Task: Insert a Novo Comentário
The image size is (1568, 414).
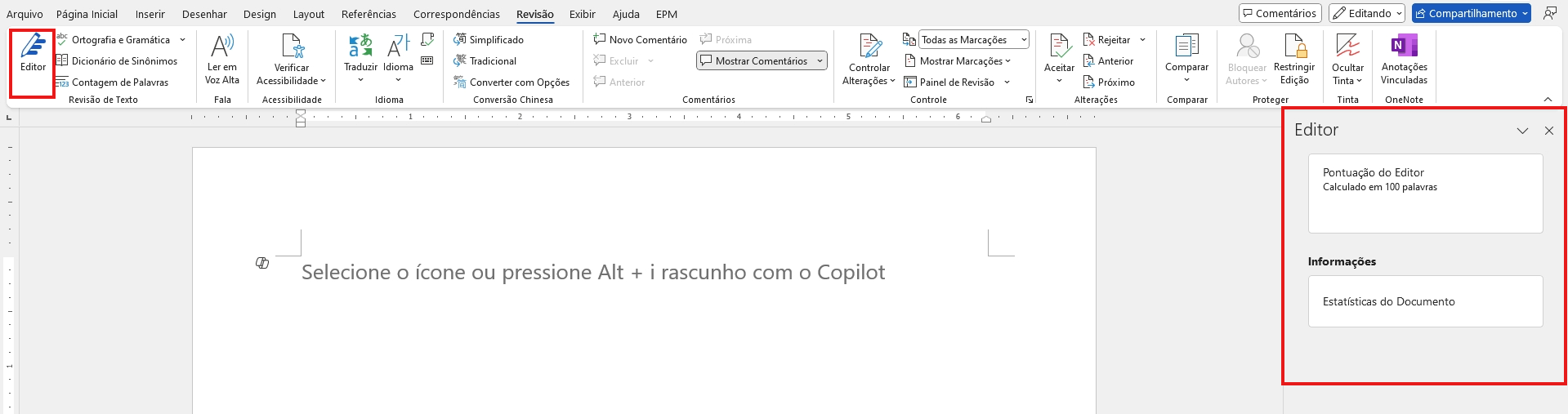Action: (x=641, y=39)
